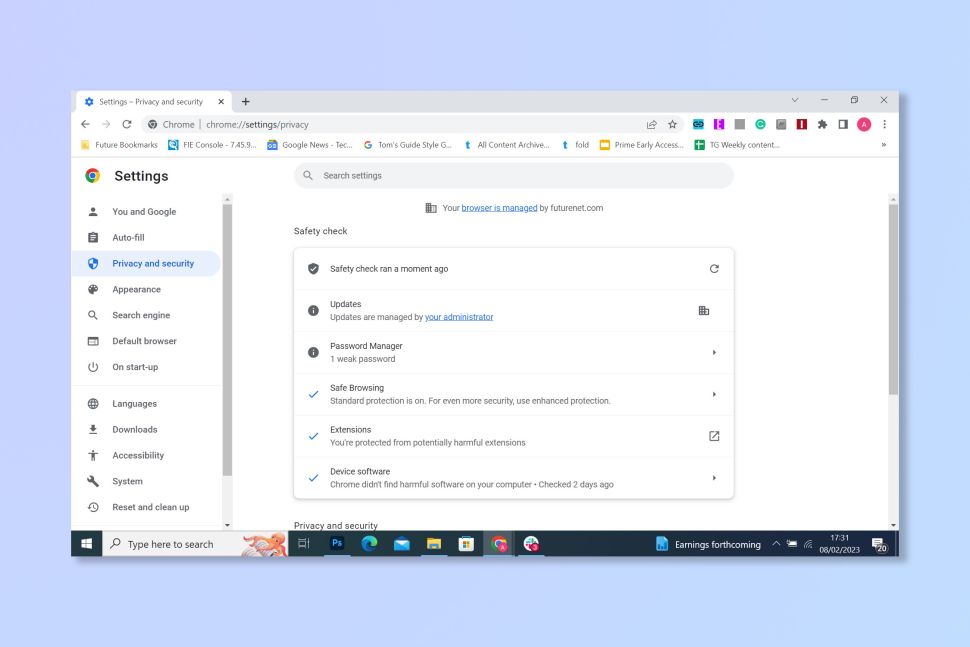
Task: Click the sidebar scrollbar down arrow
Action: (227, 525)
